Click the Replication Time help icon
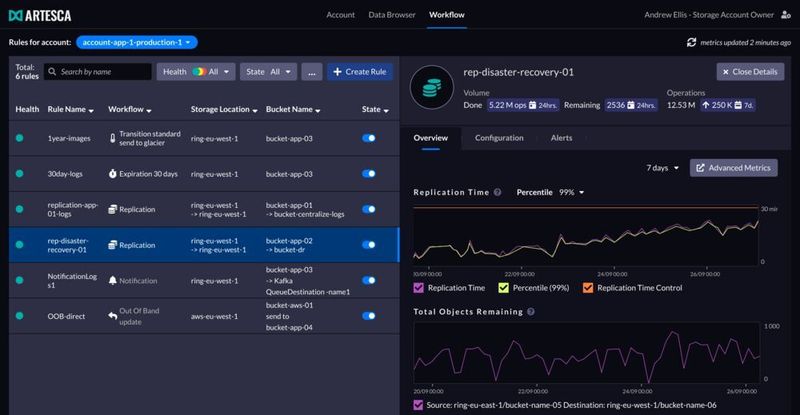Image resolution: width=800 pixels, height=415 pixels. (x=497, y=191)
